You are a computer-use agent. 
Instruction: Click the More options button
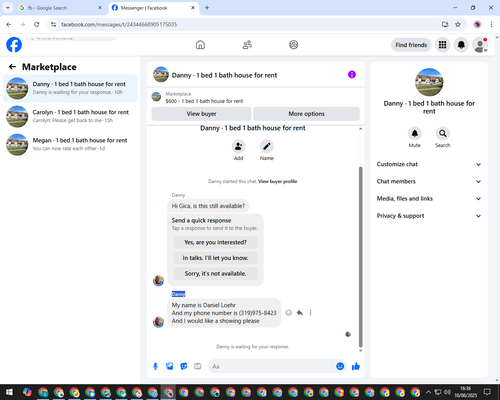(x=306, y=114)
